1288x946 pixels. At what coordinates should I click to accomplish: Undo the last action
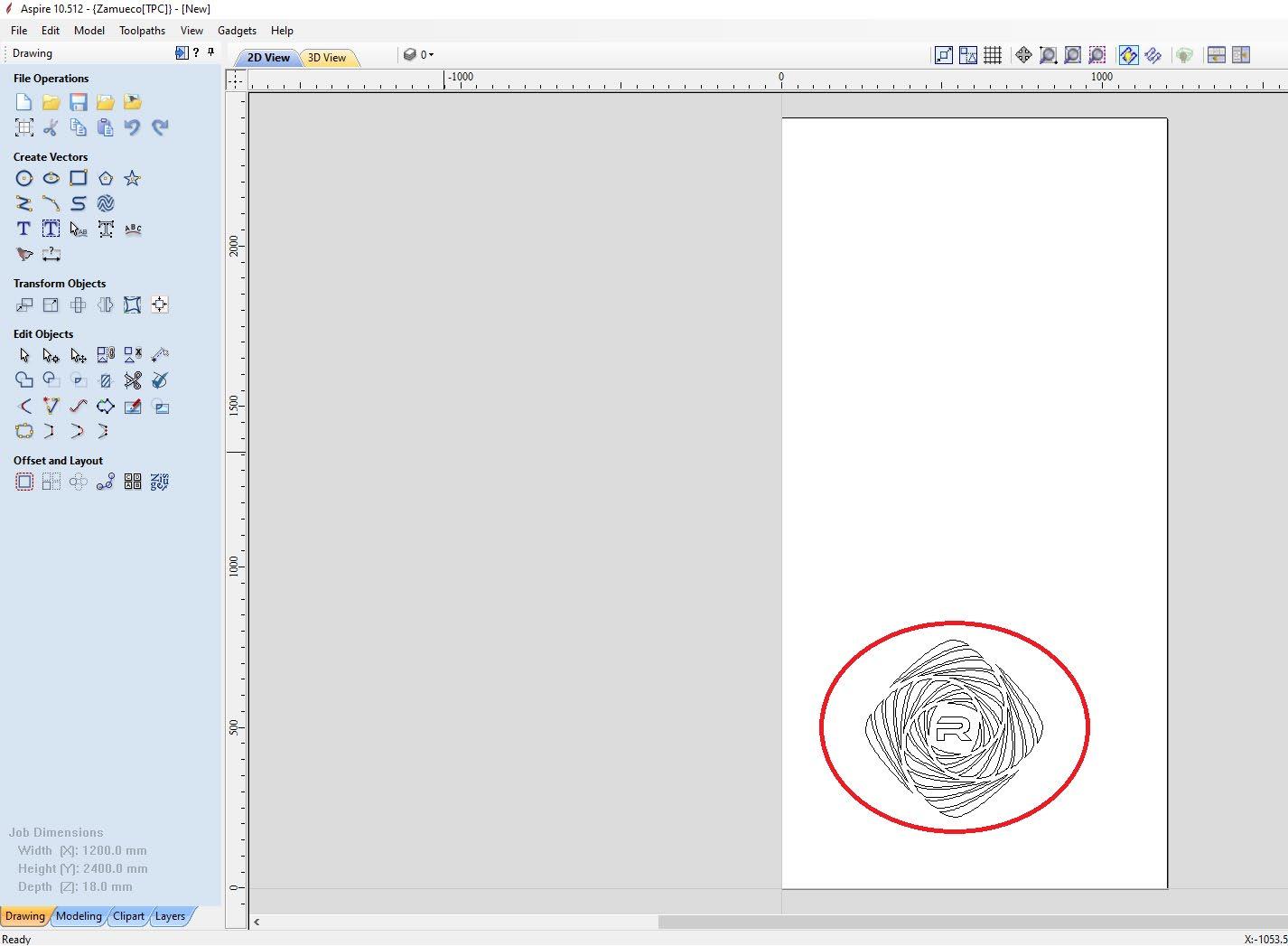(133, 127)
